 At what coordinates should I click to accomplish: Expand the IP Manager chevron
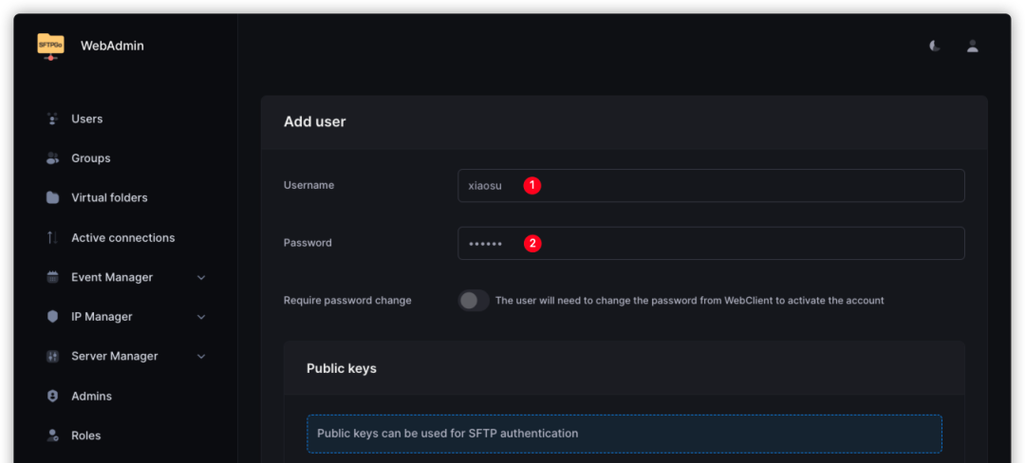click(201, 317)
